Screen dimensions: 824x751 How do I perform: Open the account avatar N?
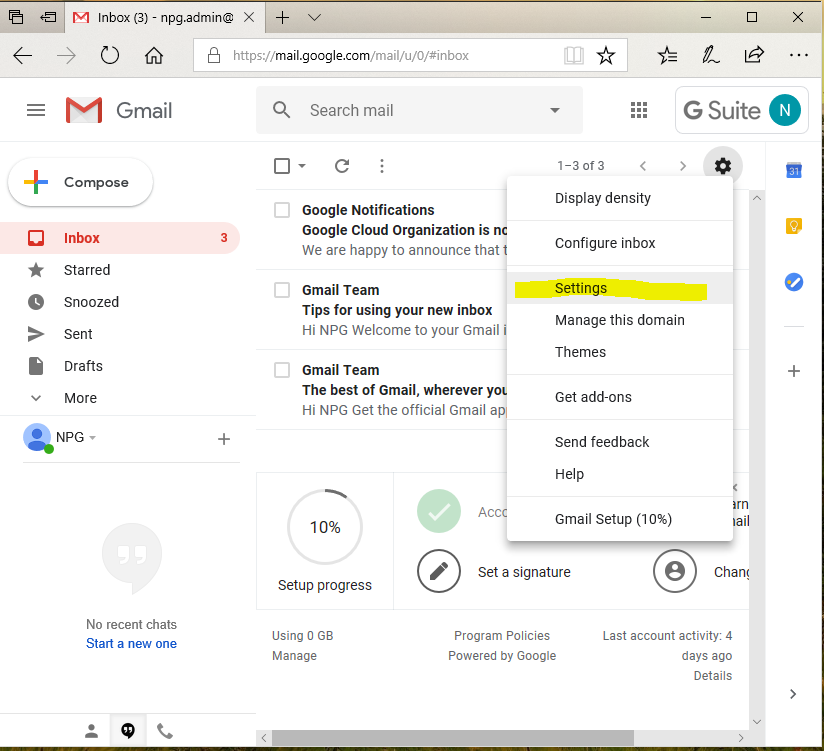point(785,110)
